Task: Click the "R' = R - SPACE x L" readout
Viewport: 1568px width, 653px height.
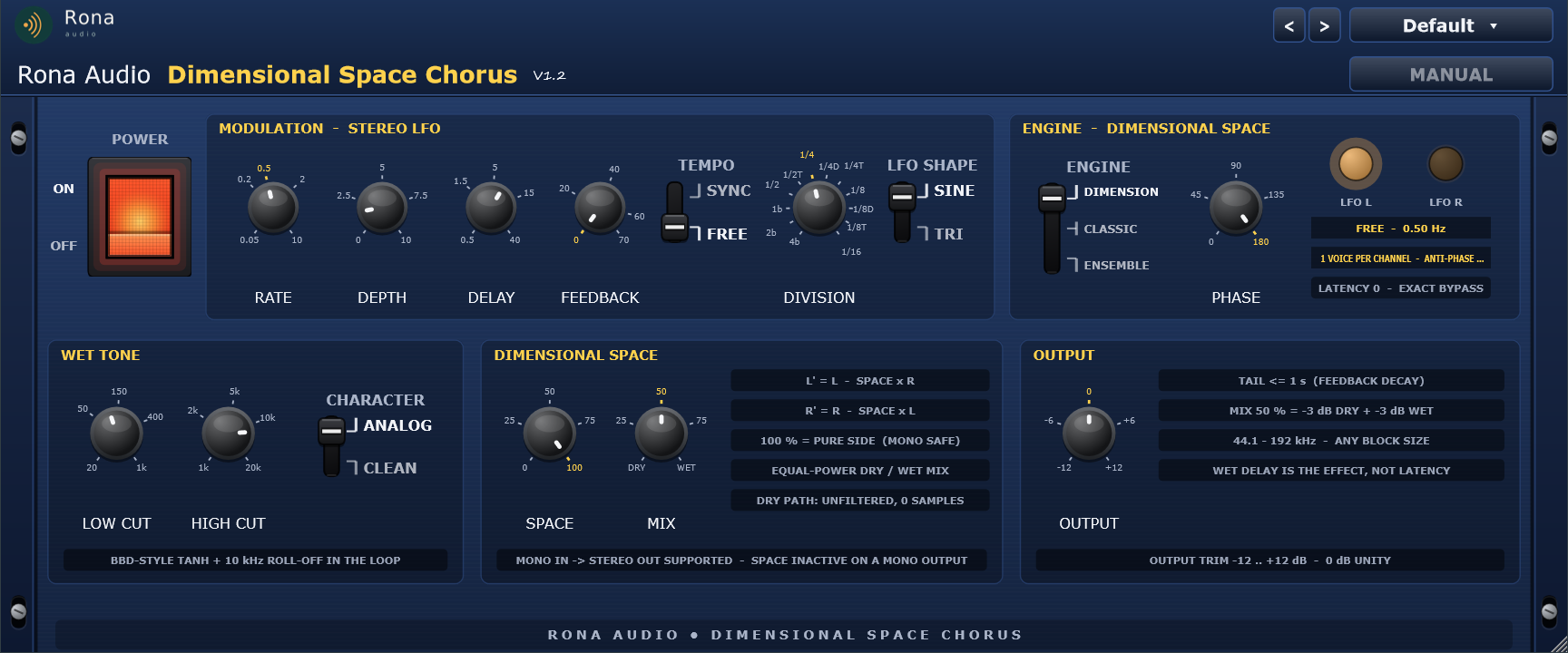Action: click(860, 411)
